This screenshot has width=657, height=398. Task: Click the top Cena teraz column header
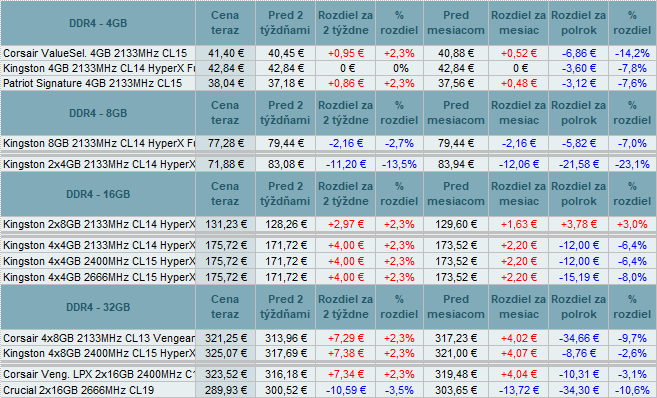coord(225,23)
